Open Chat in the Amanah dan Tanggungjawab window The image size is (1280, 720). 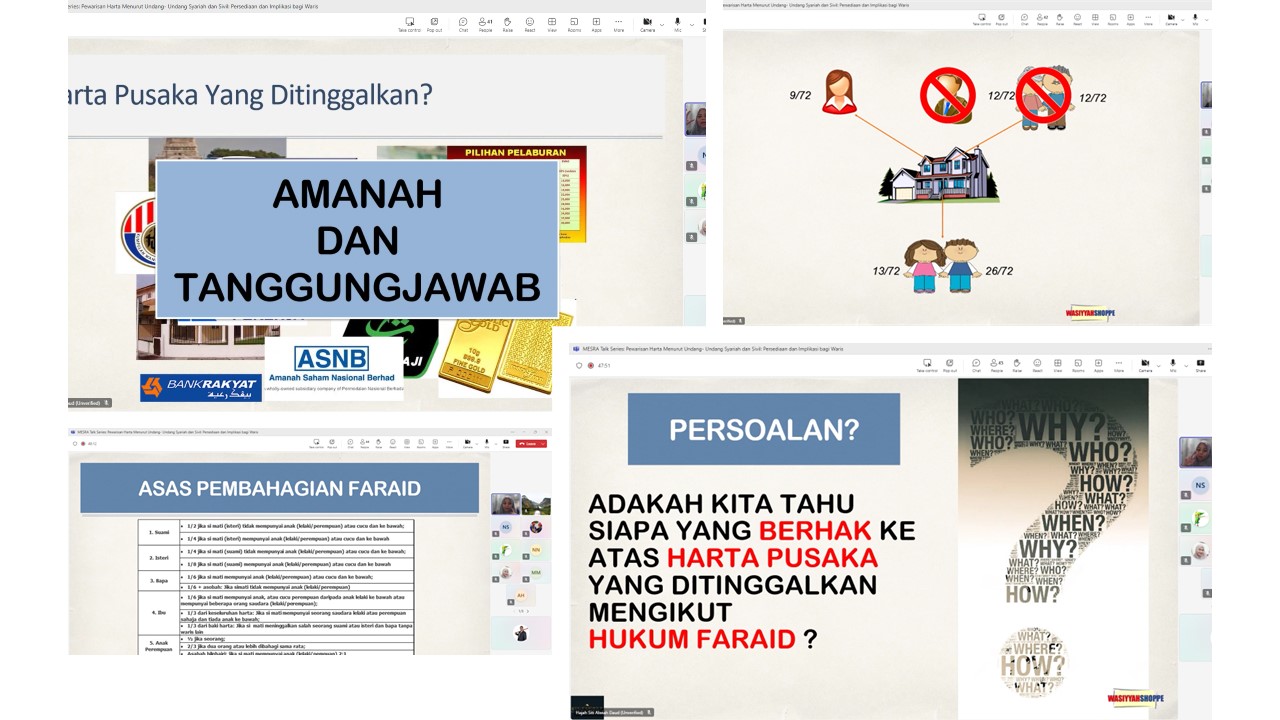pos(463,24)
